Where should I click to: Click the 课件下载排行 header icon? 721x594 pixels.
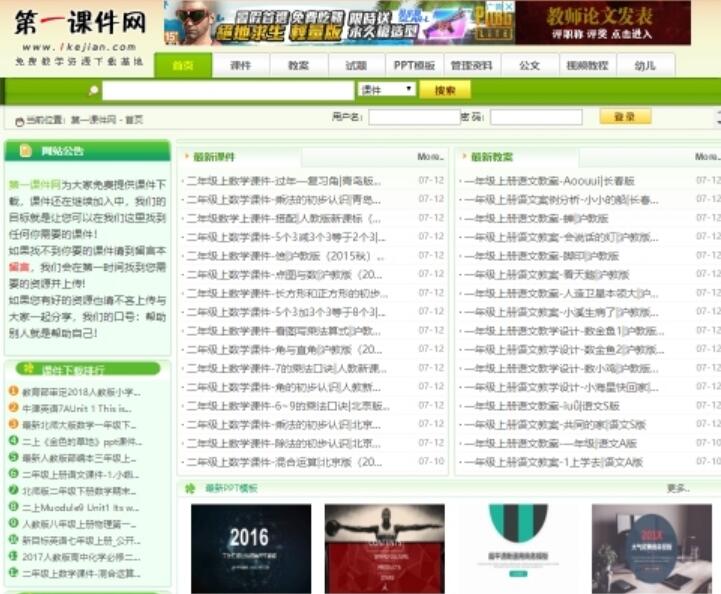[27, 369]
